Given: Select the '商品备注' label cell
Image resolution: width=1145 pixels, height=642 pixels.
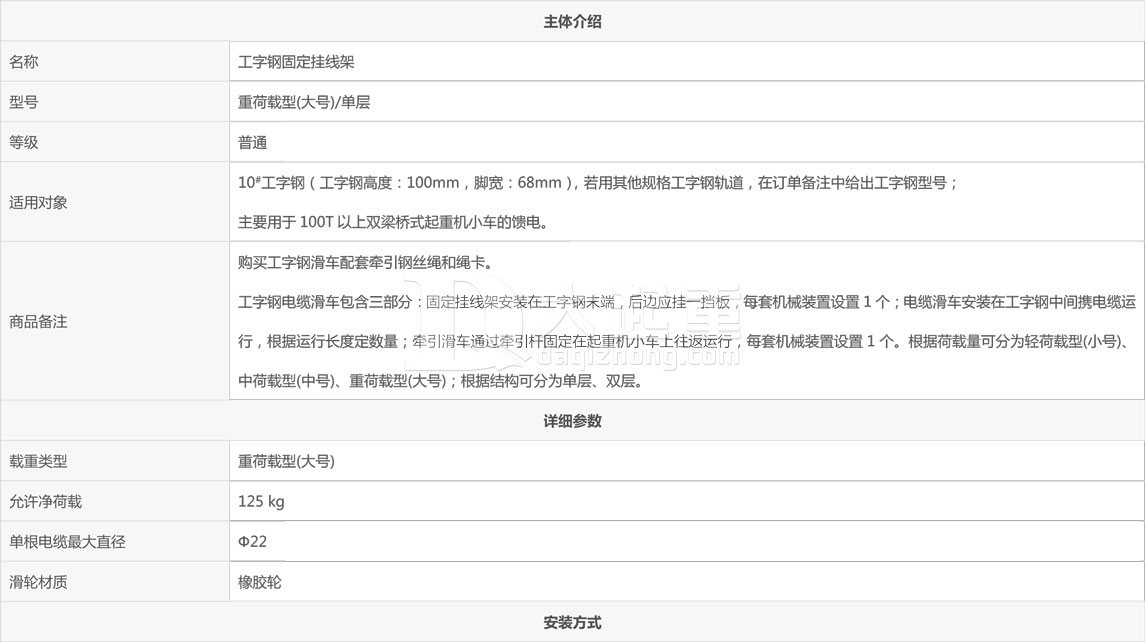Looking at the screenshot, I should coord(115,321).
